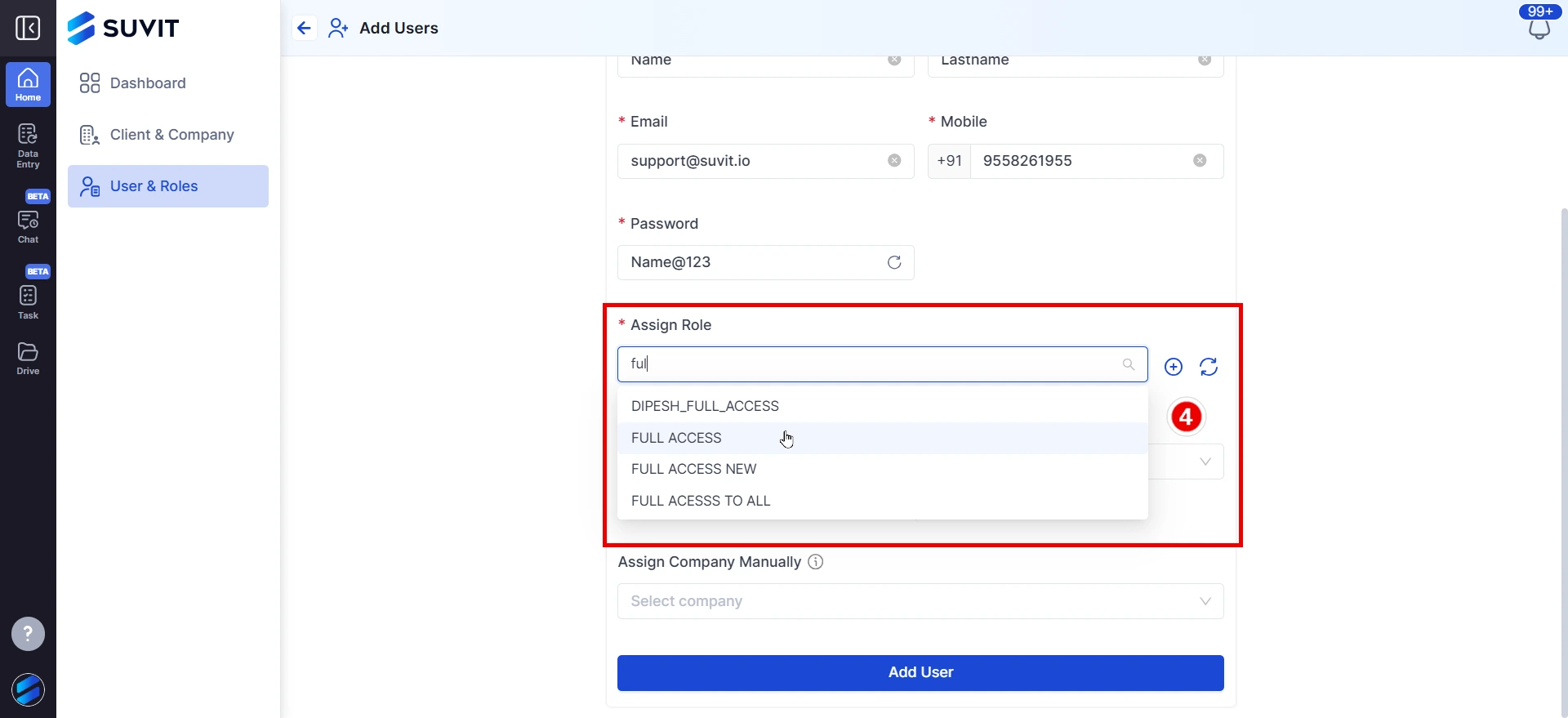
Task: Open the Data Entry section
Action: pyautogui.click(x=28, y=146)
